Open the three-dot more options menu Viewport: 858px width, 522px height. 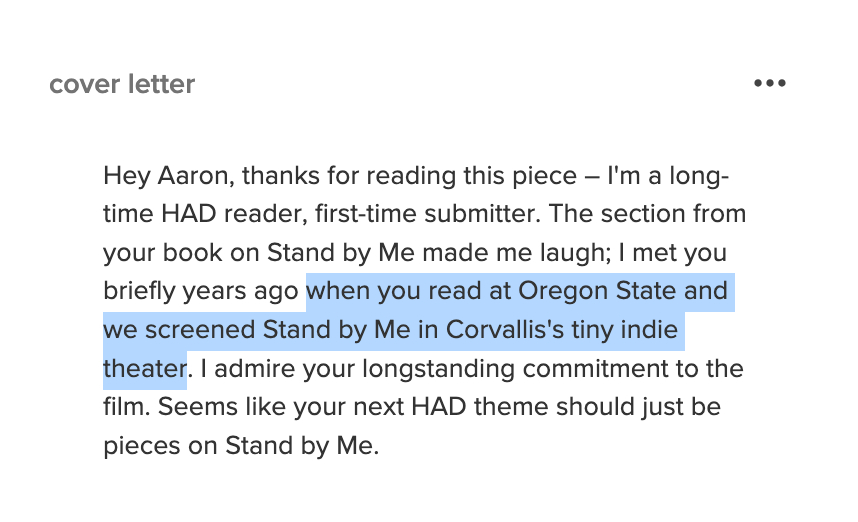point(770,83)
